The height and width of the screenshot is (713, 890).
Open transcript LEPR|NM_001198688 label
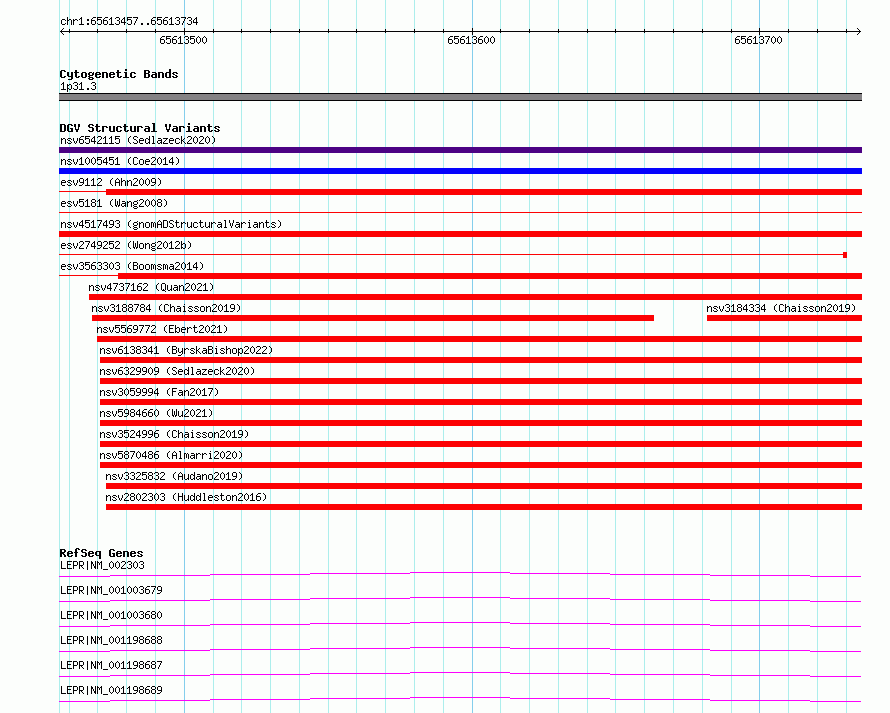tap(111, 640)
